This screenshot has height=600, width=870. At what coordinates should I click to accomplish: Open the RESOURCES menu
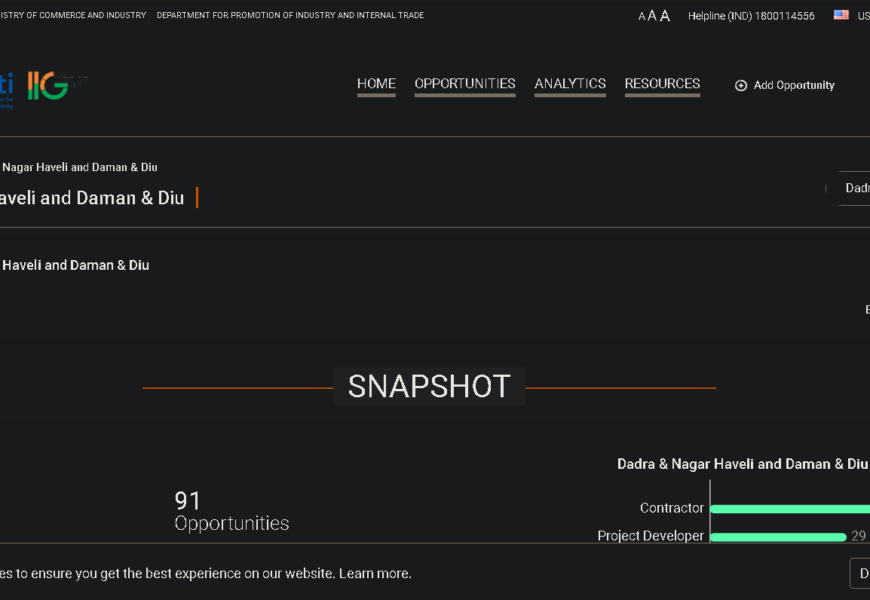coord(662,84)
